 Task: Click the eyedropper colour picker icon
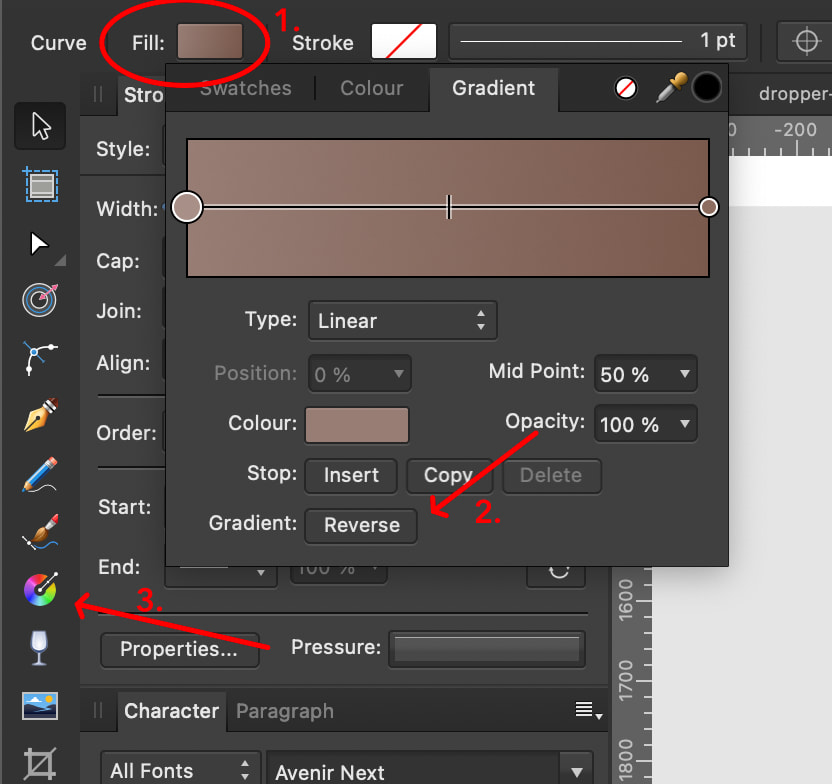point(667,88)
